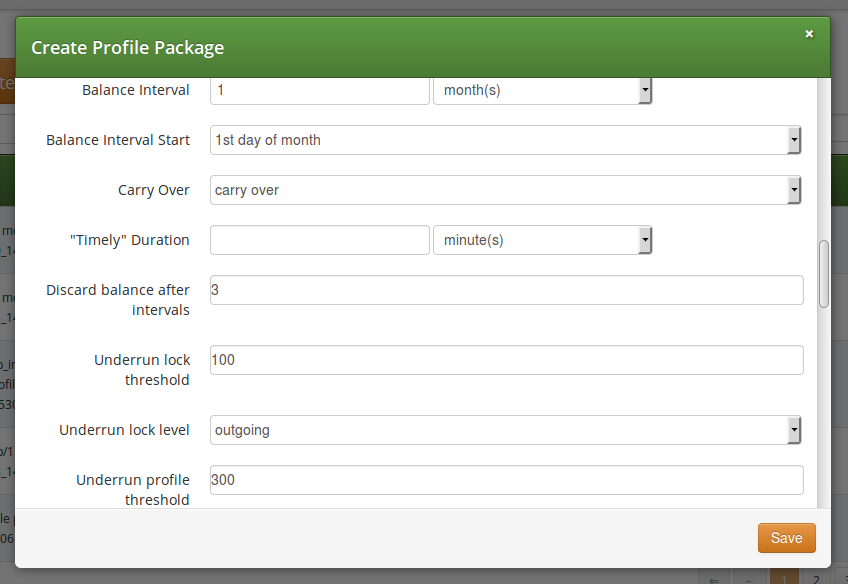Select the Underrun lock threshold field
The height and width of the screenshot is (584, 848).
tap(506, 360)
